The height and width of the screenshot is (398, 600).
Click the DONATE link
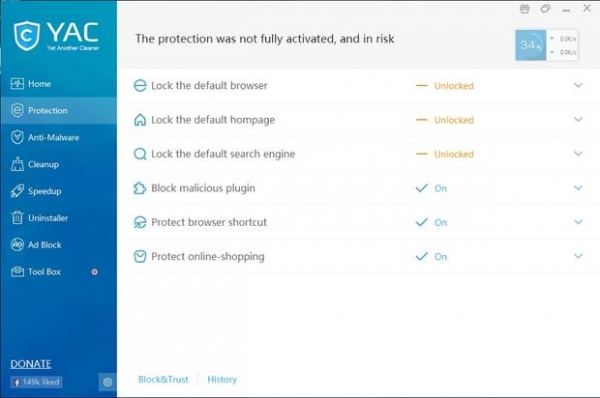click(x=31, y=364)
